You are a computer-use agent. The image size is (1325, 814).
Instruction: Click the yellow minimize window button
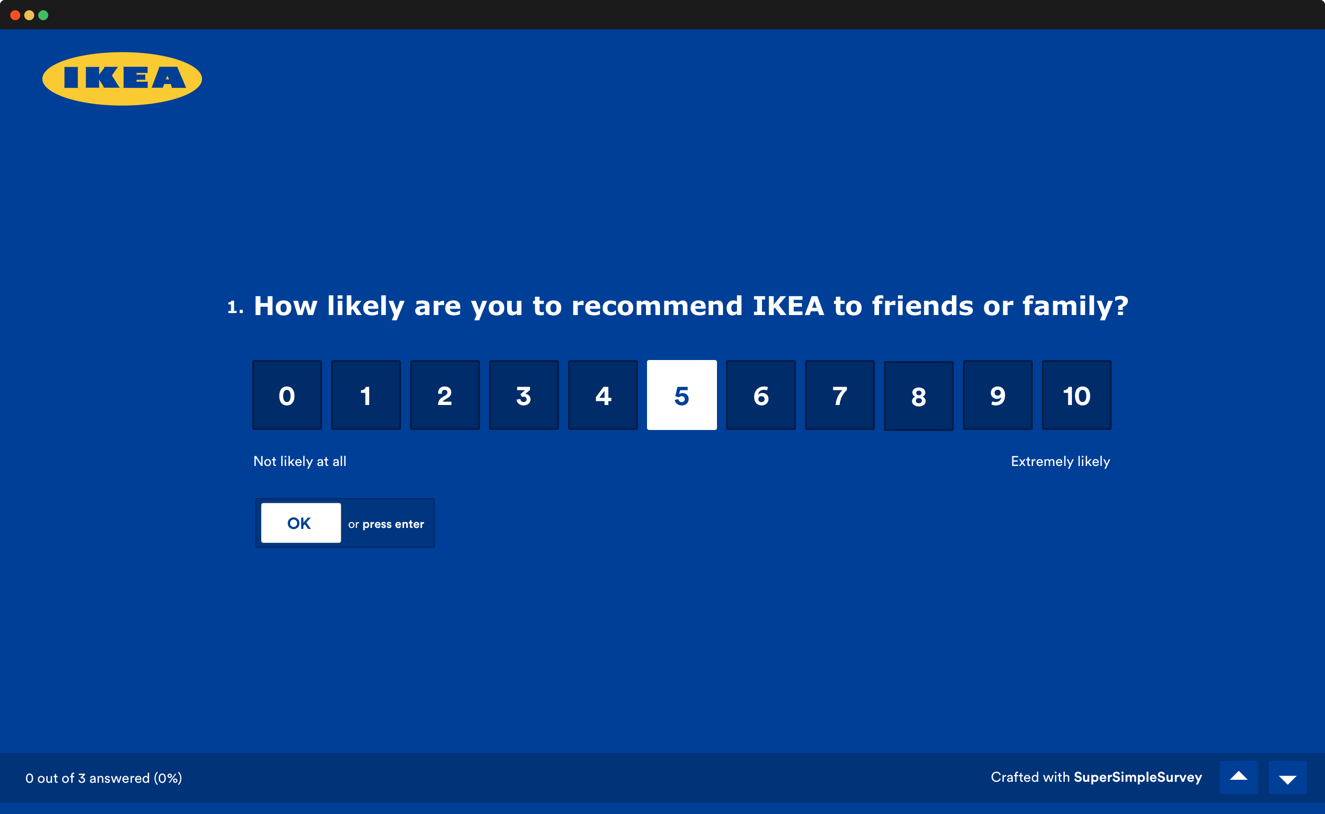tap(29, 15)
